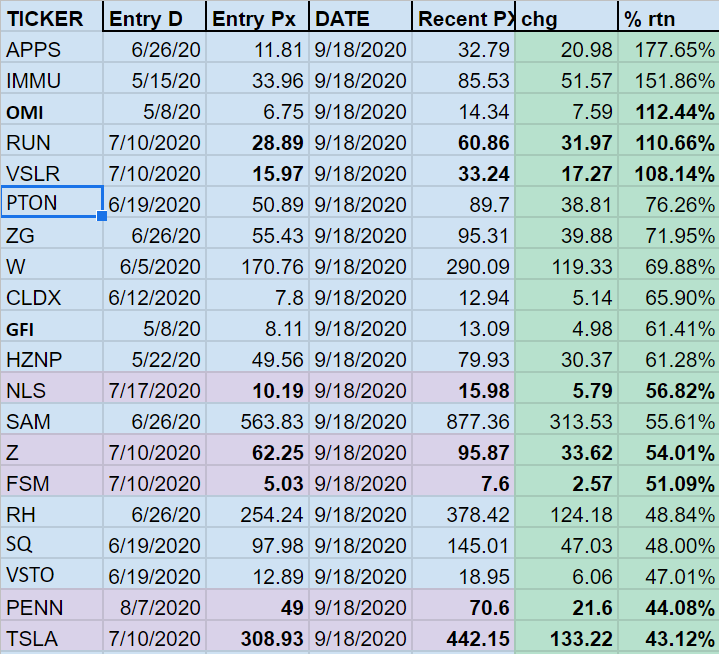Select the Entry Px header cell
Screen dimensions: 719x654
click(258, 17)
